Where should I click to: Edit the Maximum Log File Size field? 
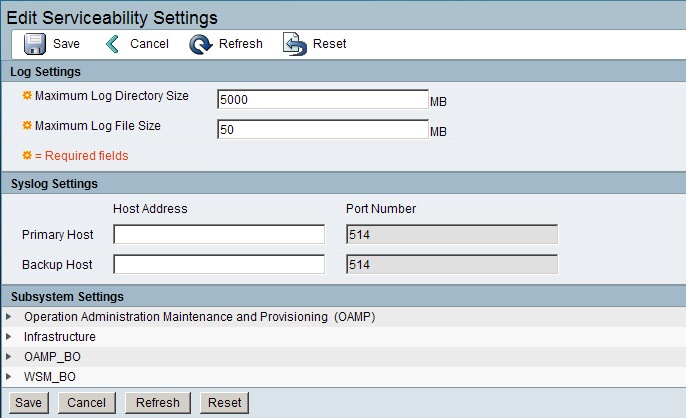tap(322, 129)
